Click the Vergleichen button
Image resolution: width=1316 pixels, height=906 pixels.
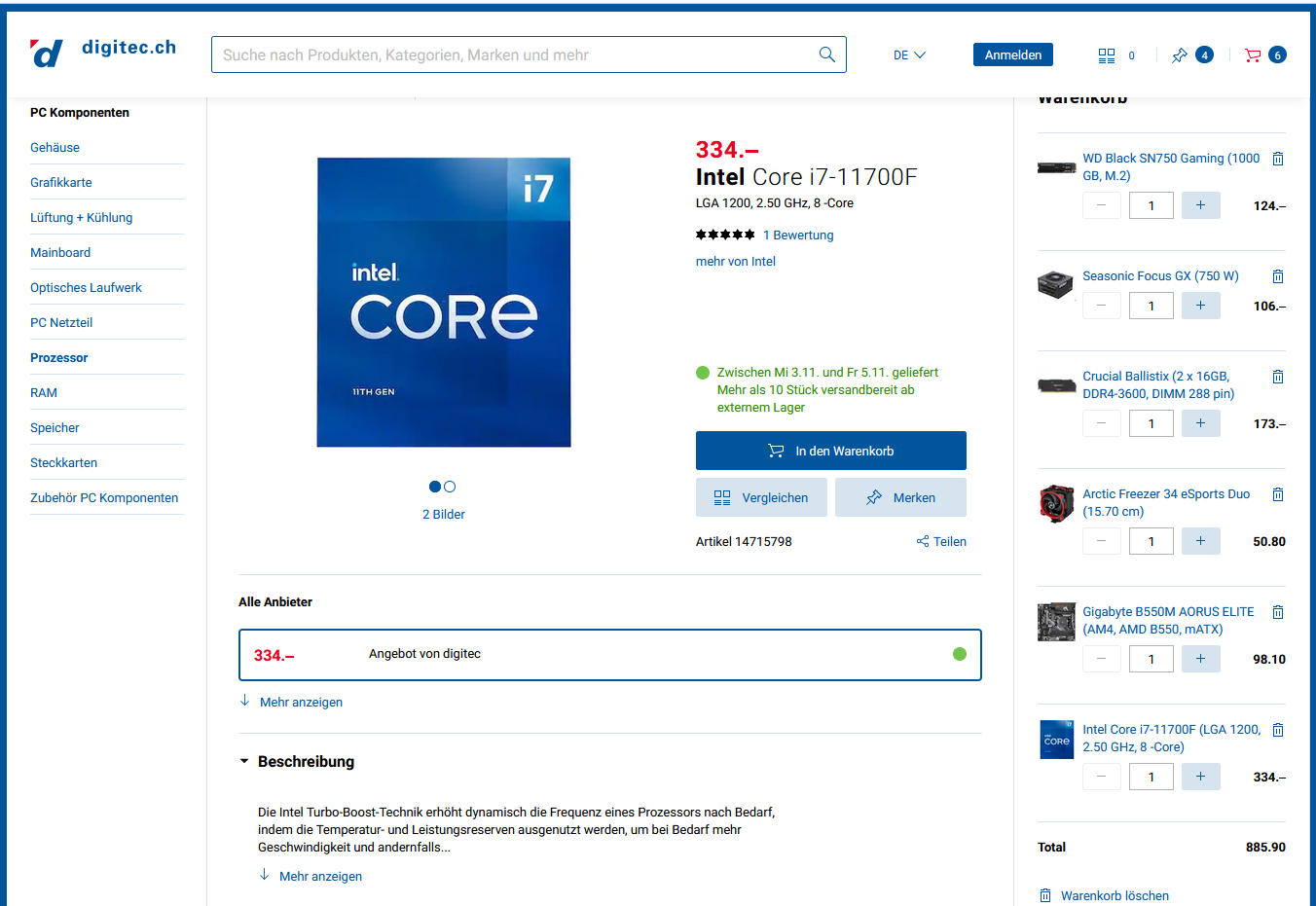pos(761,497)
